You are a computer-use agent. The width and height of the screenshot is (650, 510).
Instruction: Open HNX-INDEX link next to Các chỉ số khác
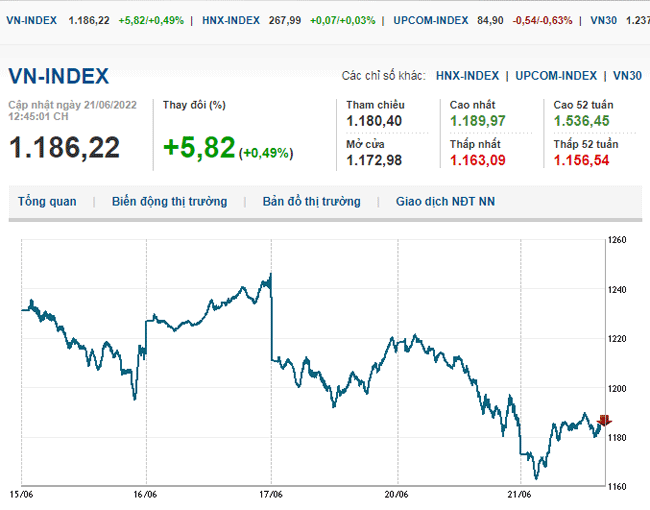click(x=470, y=76)
